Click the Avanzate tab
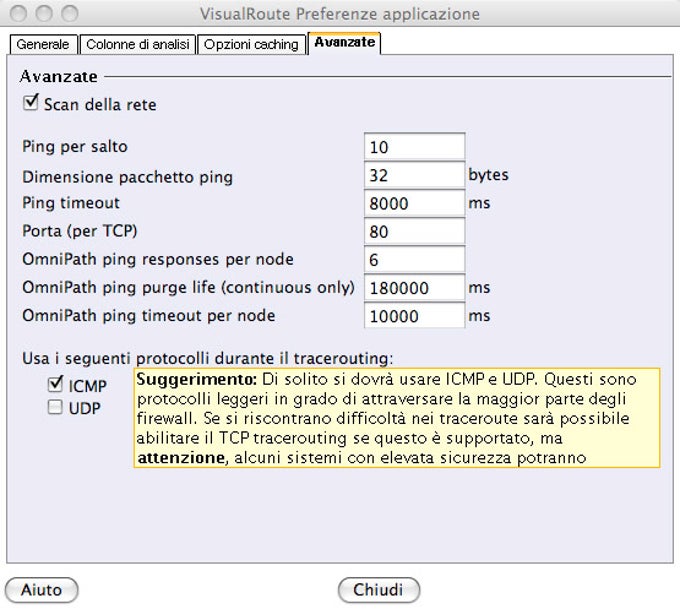This screenshot has width=680, height=609. [x=344, y=43]
